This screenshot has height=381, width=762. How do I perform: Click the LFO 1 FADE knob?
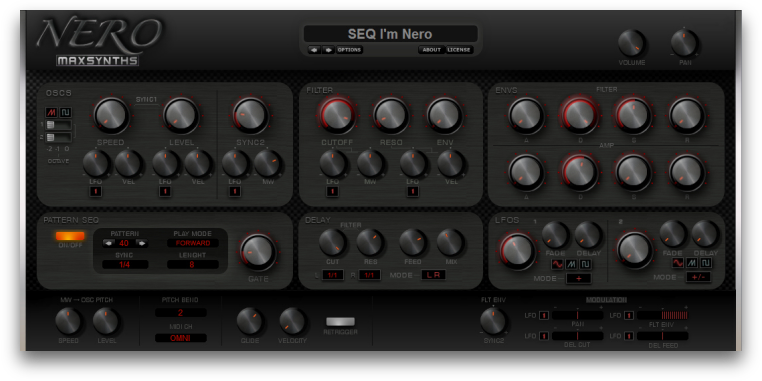(x=555, y=235)
